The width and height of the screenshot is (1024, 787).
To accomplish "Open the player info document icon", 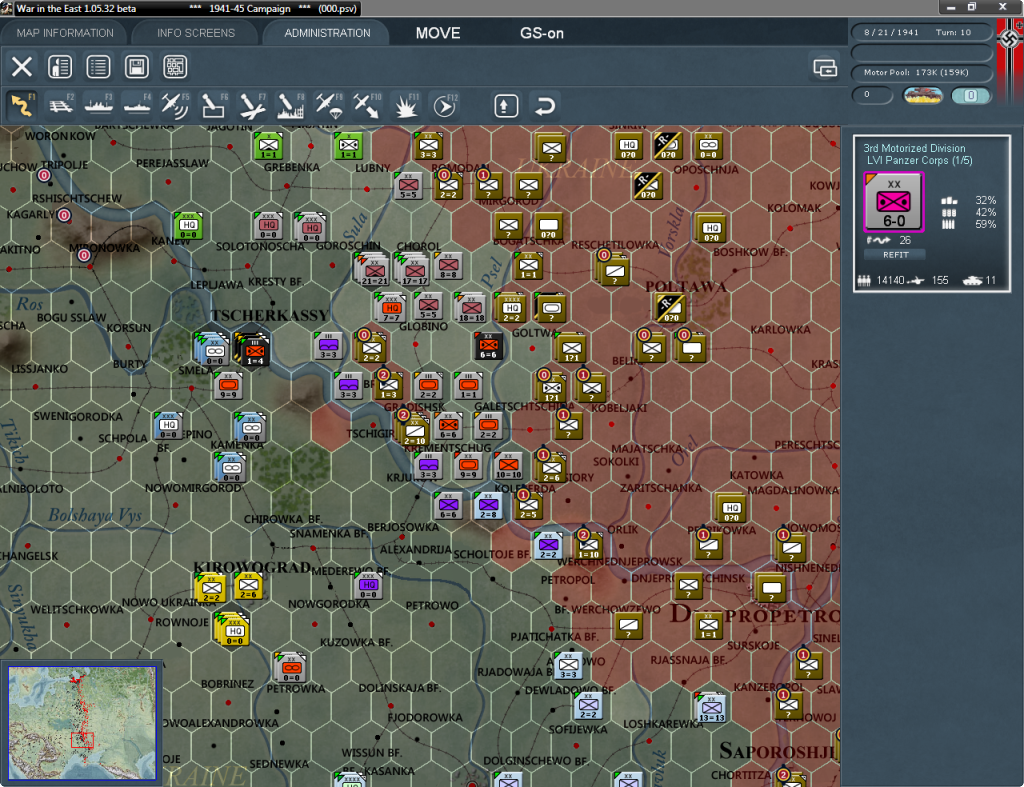I will (x=60, y=67).
